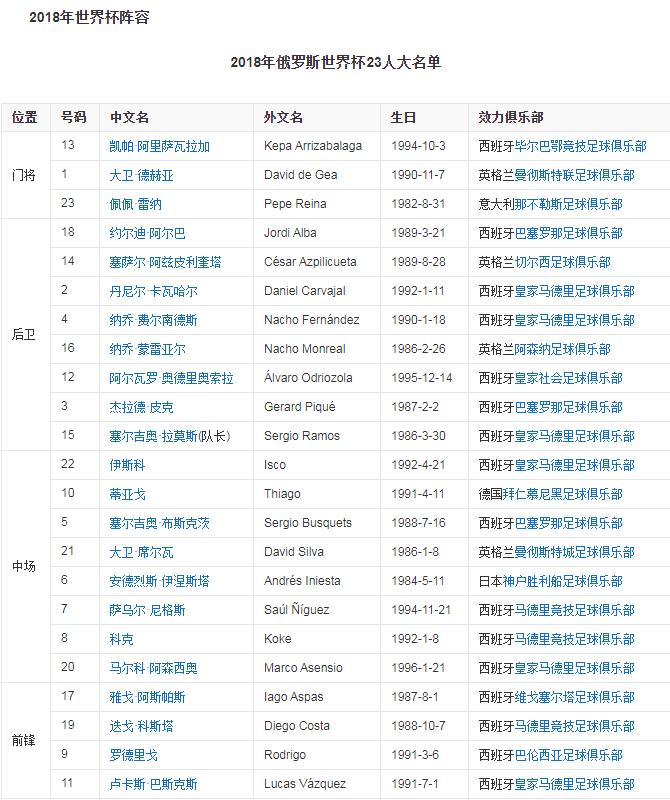Open the 拜仁慕尼黑足球俱乐部 link
The height and width of the screenshot is (800, 670).
point(563,495)
